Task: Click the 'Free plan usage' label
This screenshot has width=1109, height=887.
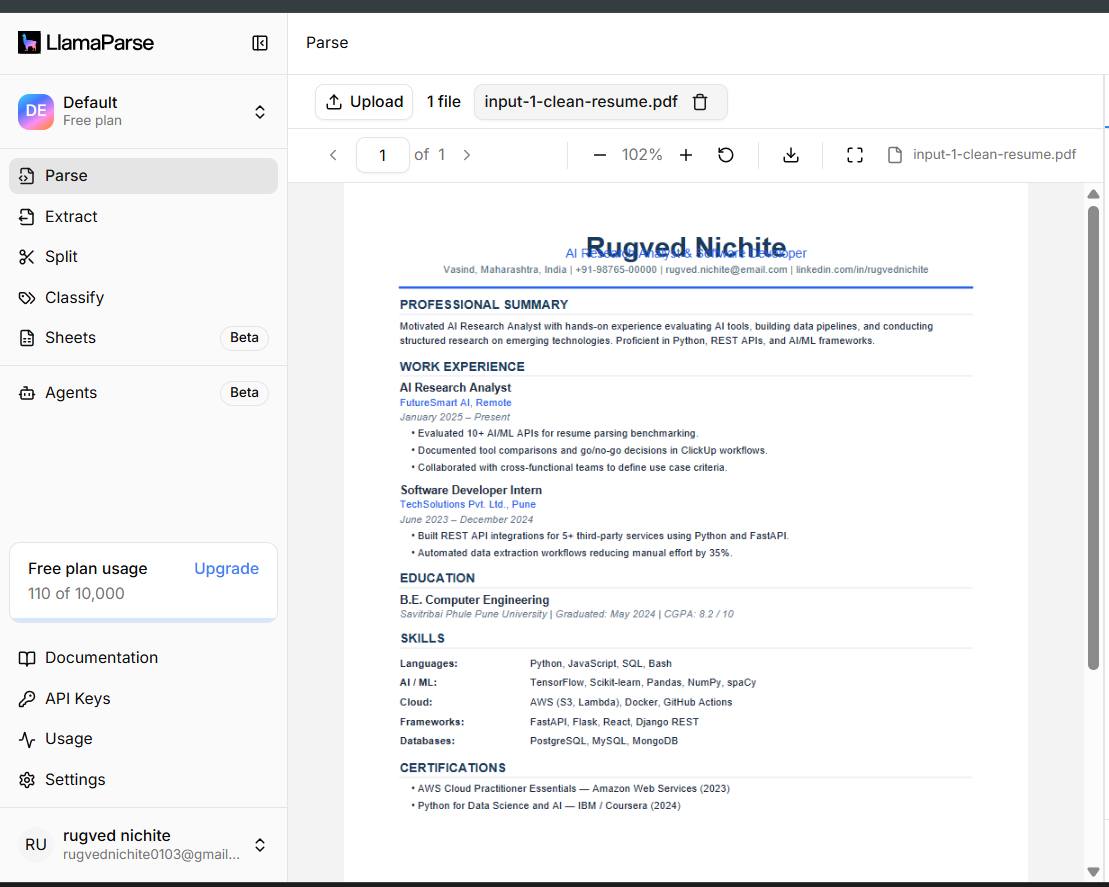Action: click(88, 569)
